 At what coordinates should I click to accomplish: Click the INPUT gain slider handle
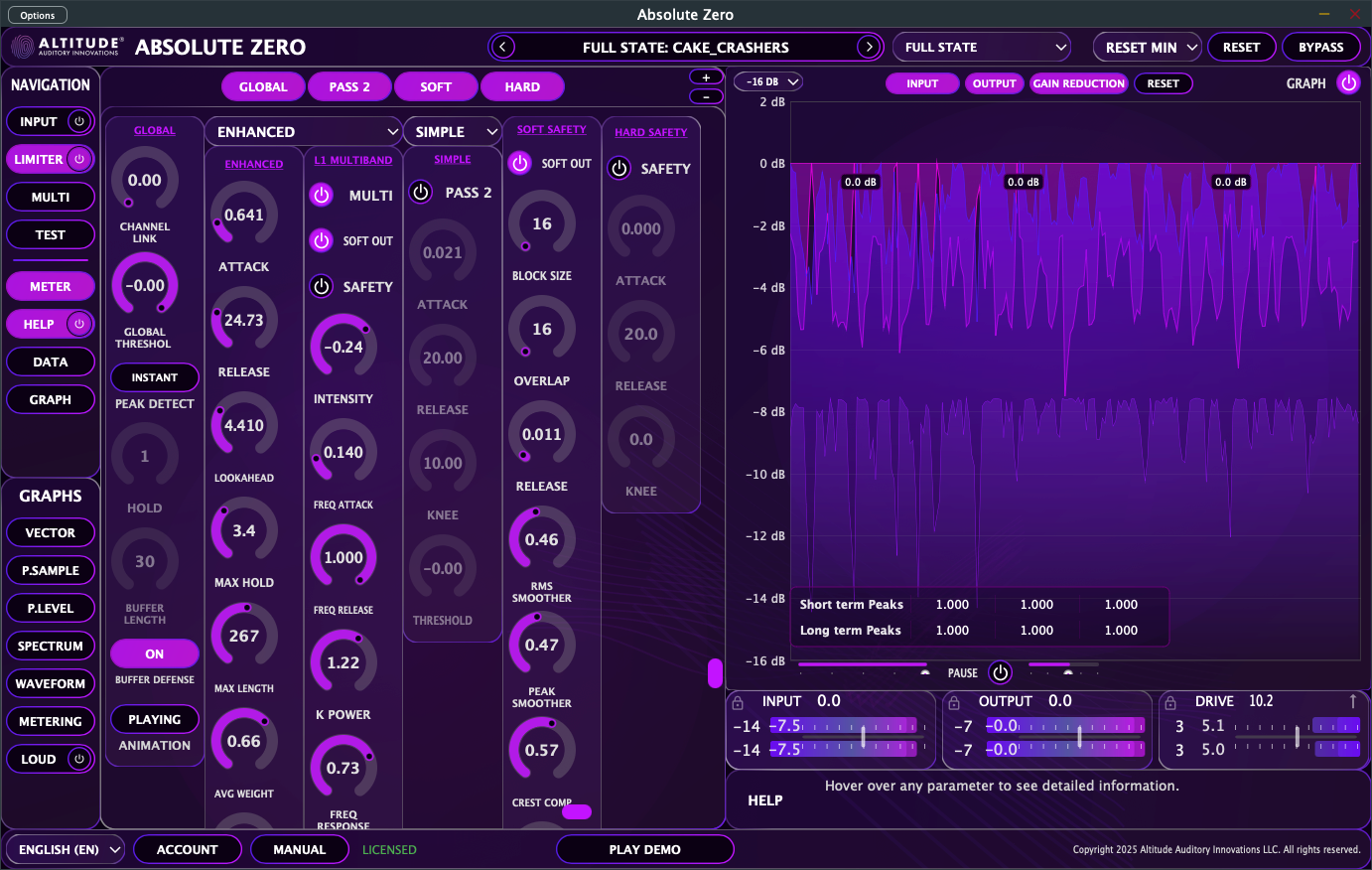point(864,736)
